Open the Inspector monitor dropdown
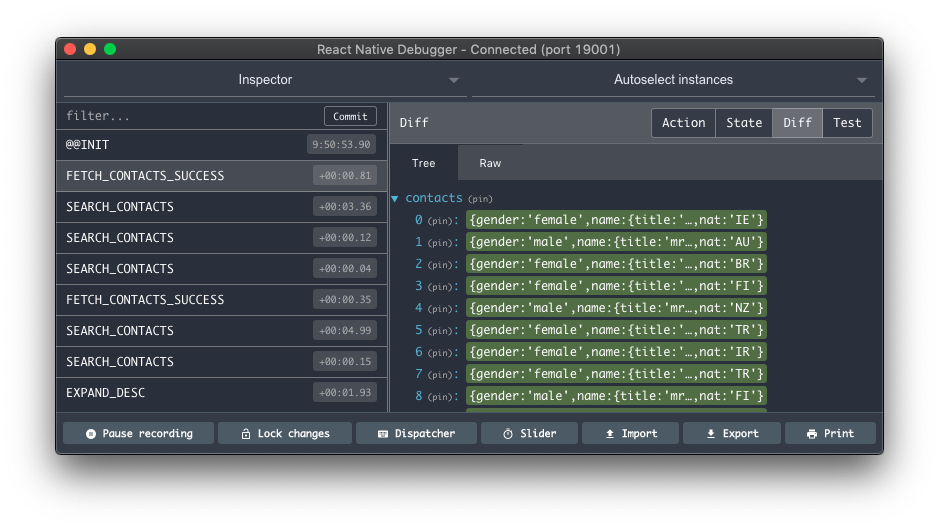This screenshot has height=528, width=939. [264, 80]
